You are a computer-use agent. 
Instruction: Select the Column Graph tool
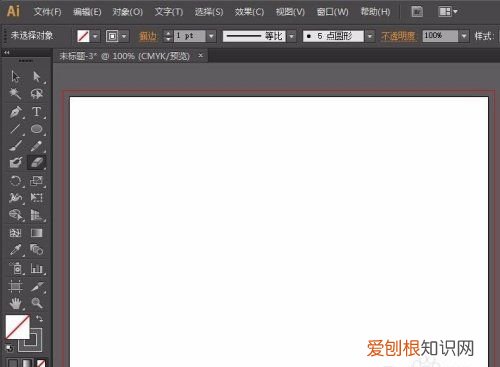[x=37, y=268]
